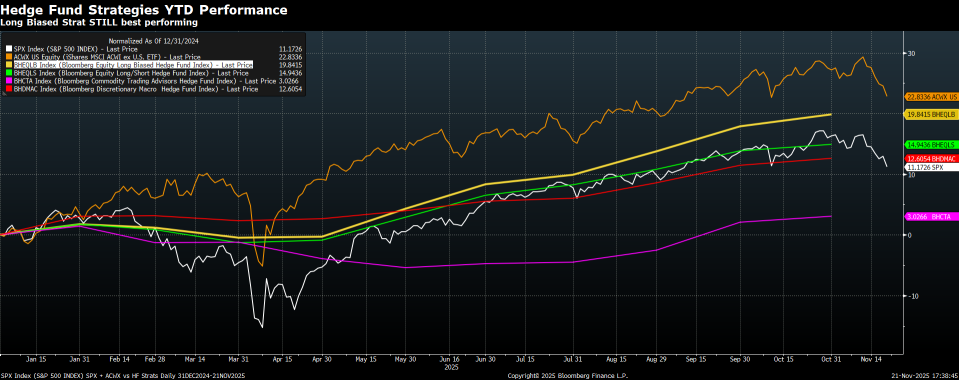Click the 'Feb 14' date label

point(119,359)
